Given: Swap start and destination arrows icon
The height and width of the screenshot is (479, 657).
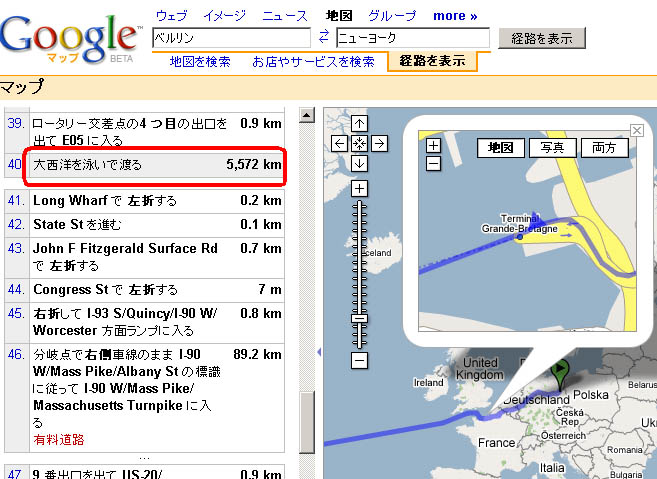Looking at the screenshot, I should [x=323, y=37].
